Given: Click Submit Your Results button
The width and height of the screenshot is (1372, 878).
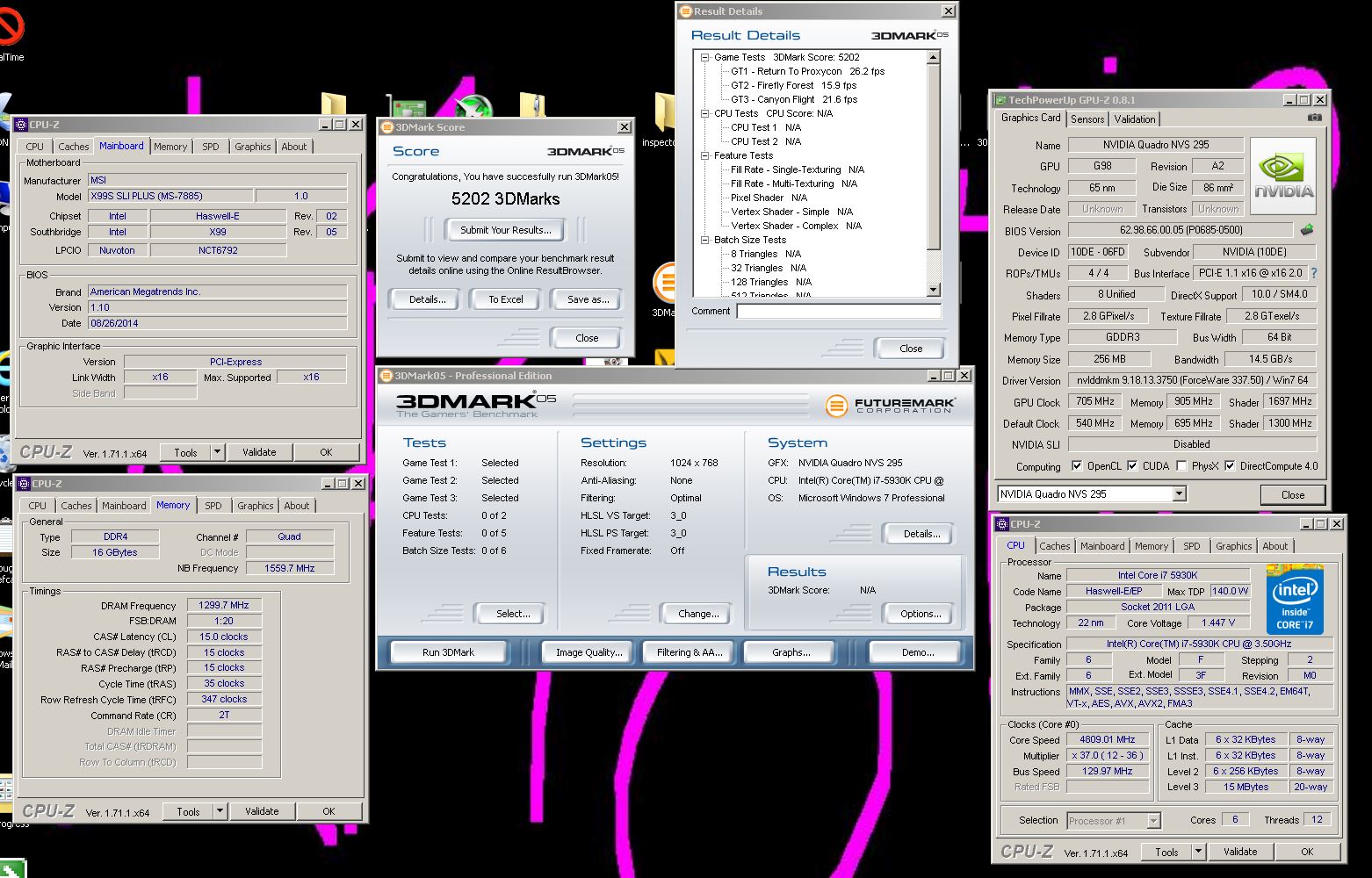Looking at the screenshot, I should pyautogui.click(x=506, y=230).
